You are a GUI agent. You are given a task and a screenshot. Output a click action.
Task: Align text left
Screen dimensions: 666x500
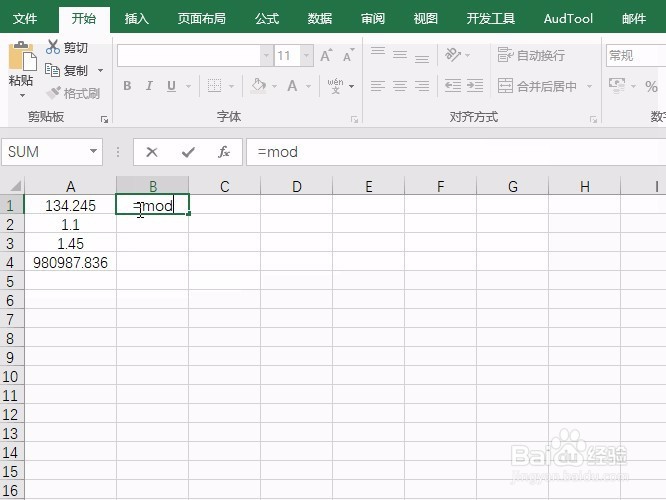pyautogui.click(x=378, y=86)
